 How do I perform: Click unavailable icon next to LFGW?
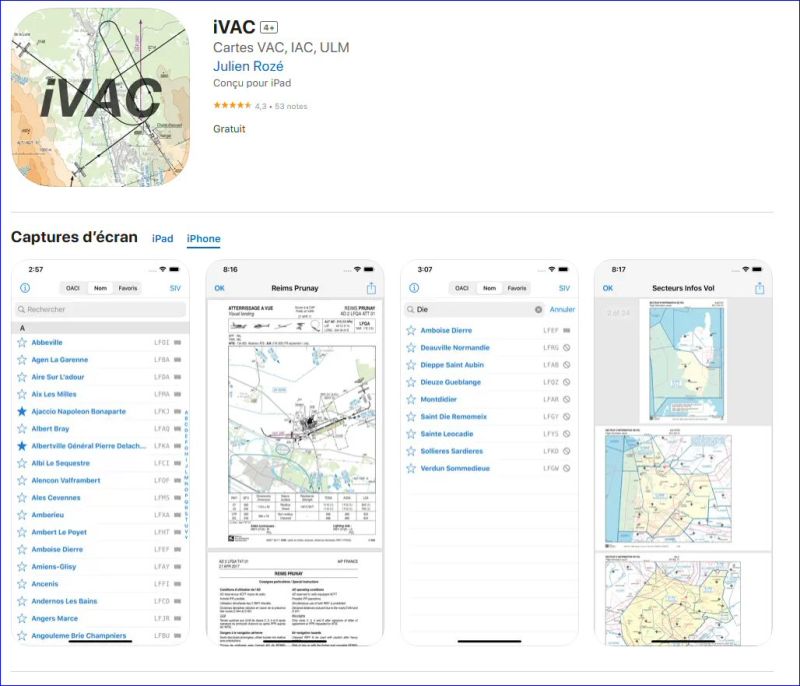point(566,468)
